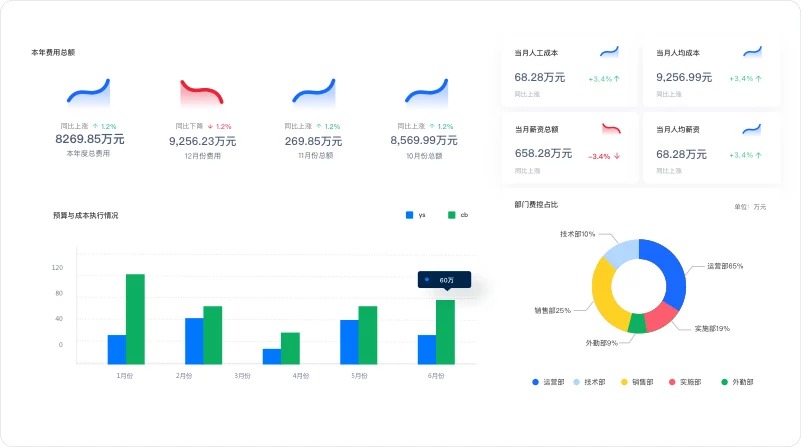Click the 120 y-axis tick label
The image size is (802, 447).
57,267
